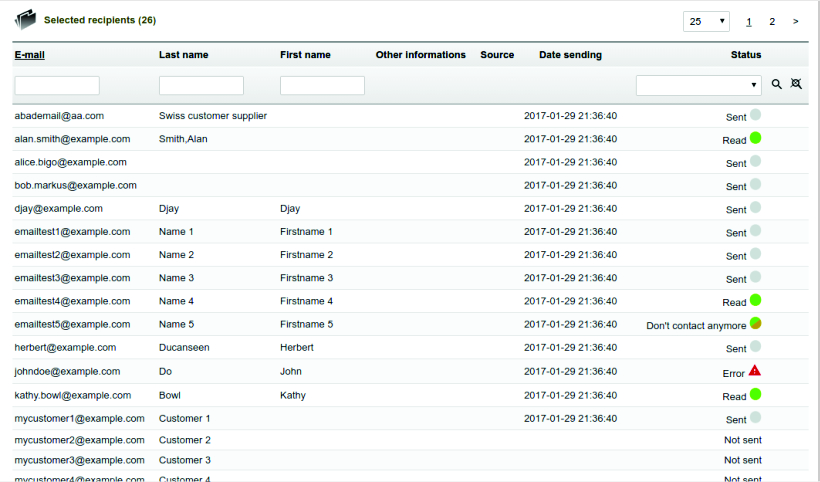Screen dimensions: 820x482
Task: Sort by the Status column header
Action: coord(745,55)
